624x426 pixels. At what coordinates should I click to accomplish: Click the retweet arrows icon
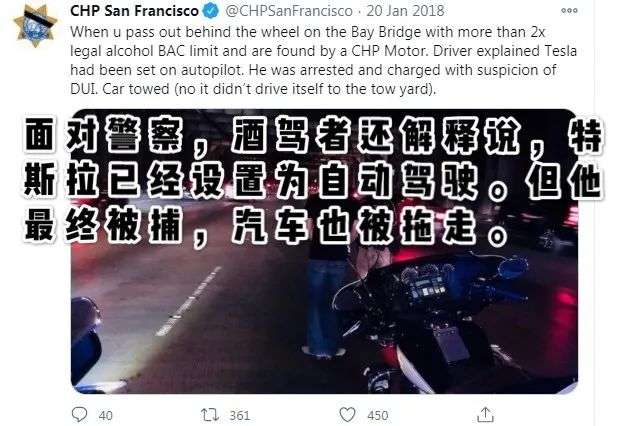point(210,415)
